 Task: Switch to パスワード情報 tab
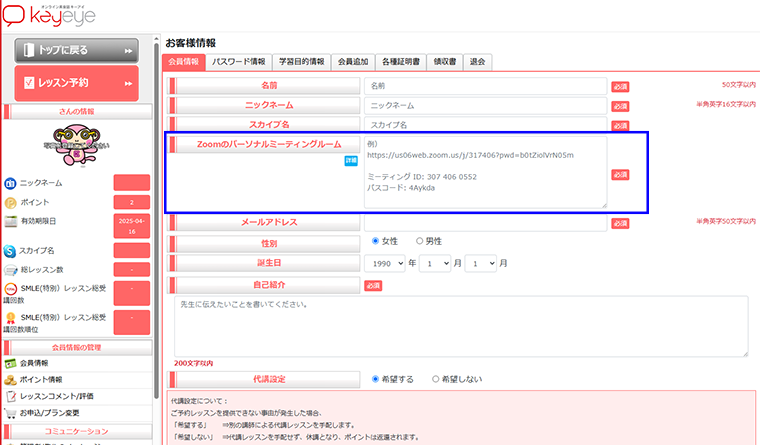tap(239, 62)
